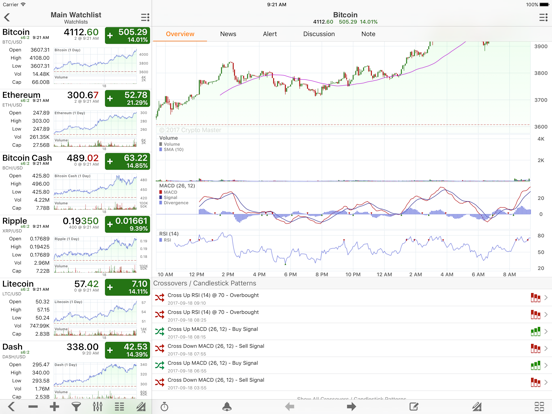The width and height of the screenshot is (552, 414).
Task: Expand Cross Up MACD 08:15 row chevron
Action: tap(546, 332)
